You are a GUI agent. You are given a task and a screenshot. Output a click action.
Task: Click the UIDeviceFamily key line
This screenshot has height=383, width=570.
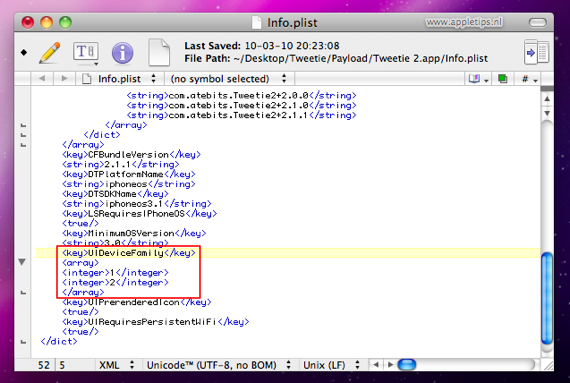[x=129, y=253]
